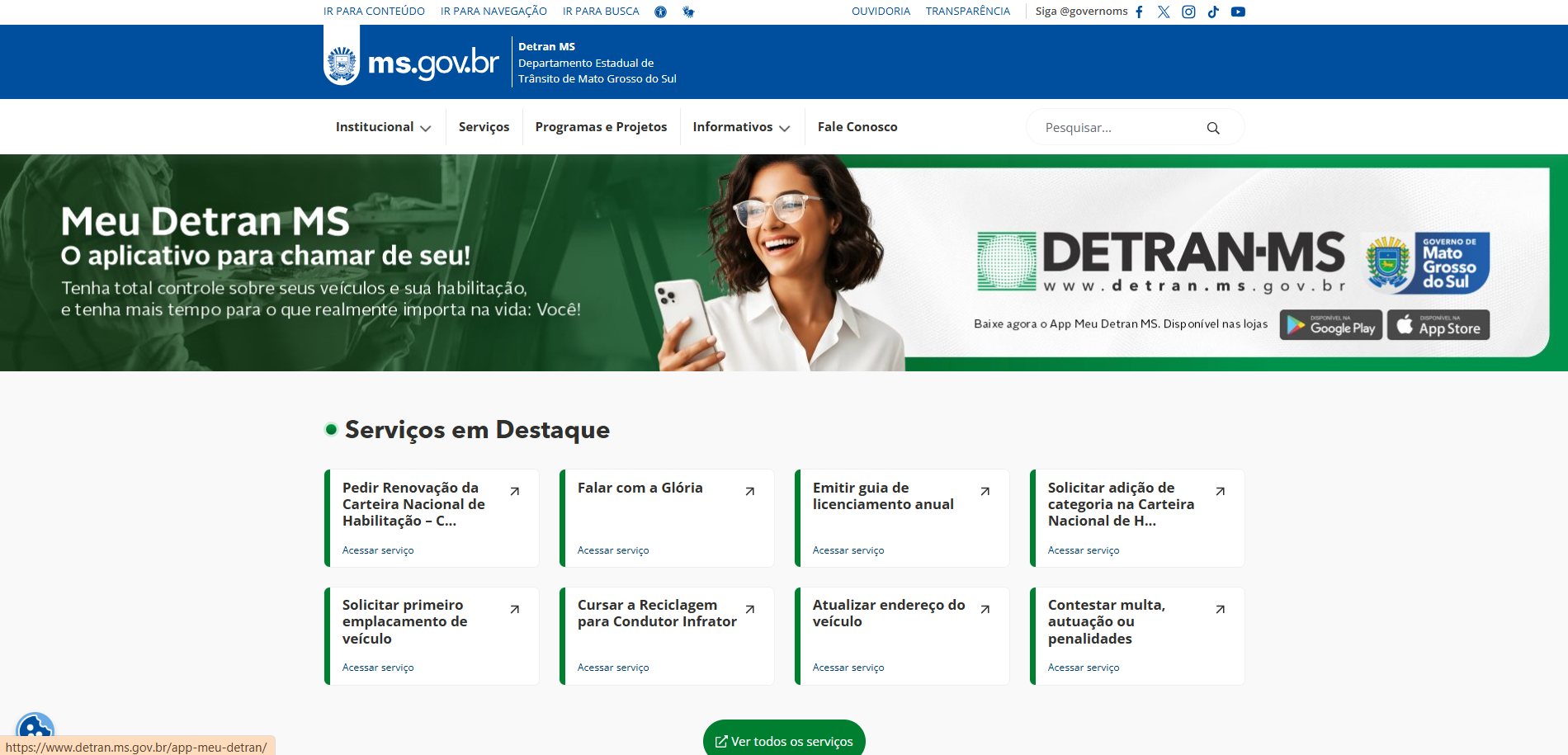Open the Facebook social icon
Image resolution: width=1568 pixels, height=755 pixels.
pos(1140,12)
